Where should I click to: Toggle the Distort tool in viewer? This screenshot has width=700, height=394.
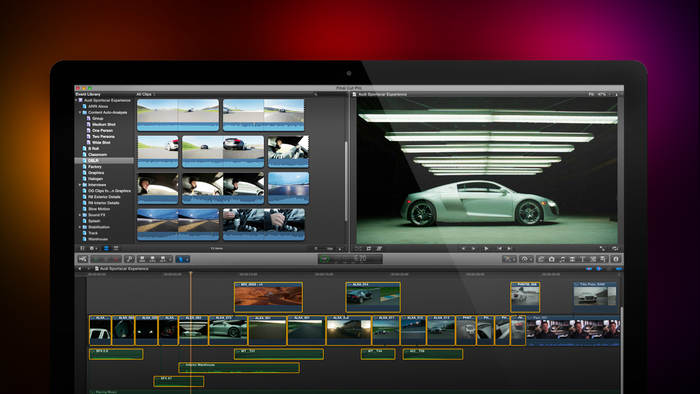(x=379, y=249)
